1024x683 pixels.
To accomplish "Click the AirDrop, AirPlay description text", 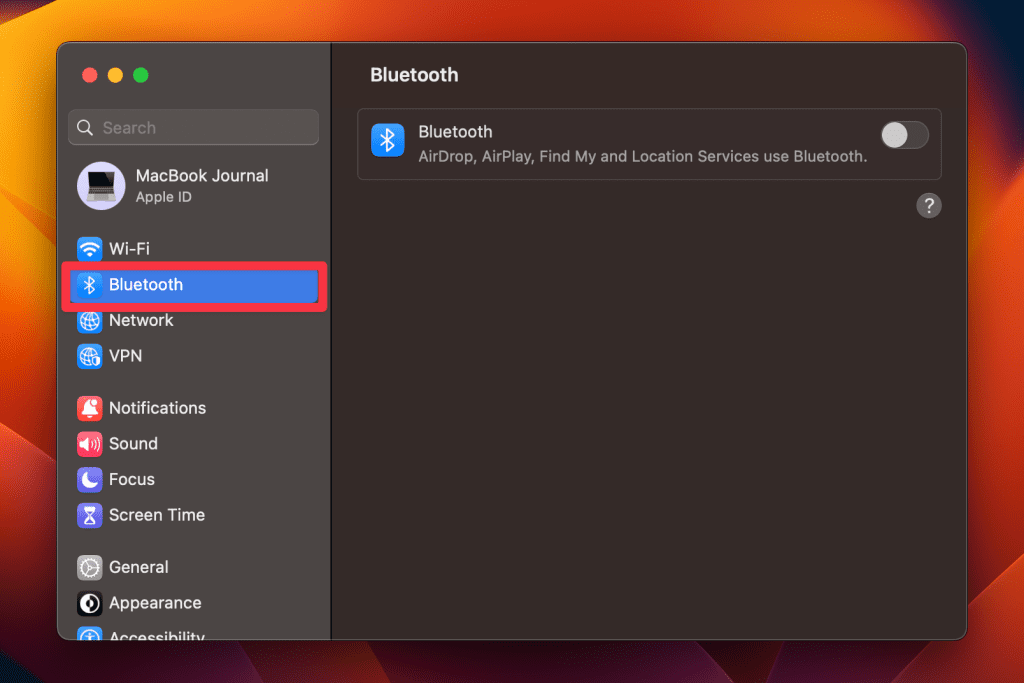I will (x=643, y=157).
